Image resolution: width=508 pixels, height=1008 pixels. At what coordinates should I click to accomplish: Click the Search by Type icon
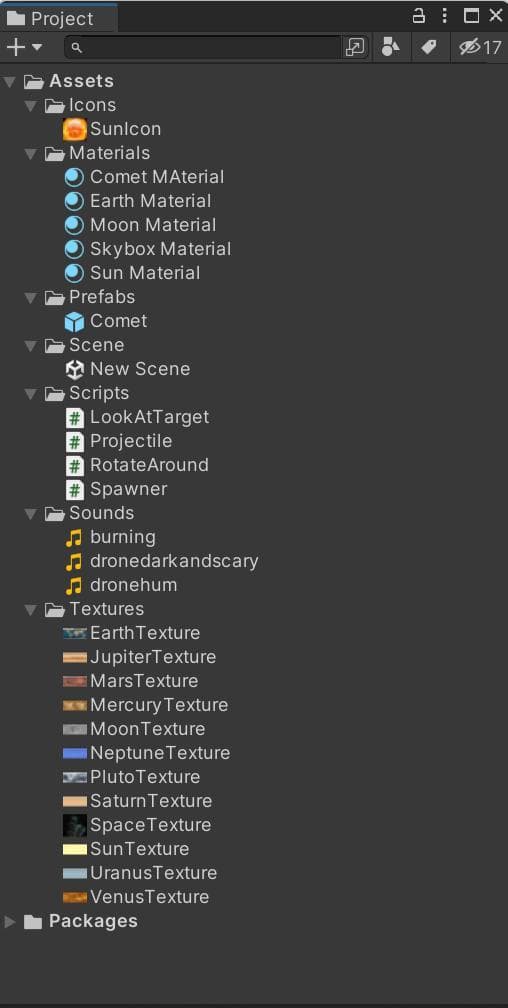point(390,47)
